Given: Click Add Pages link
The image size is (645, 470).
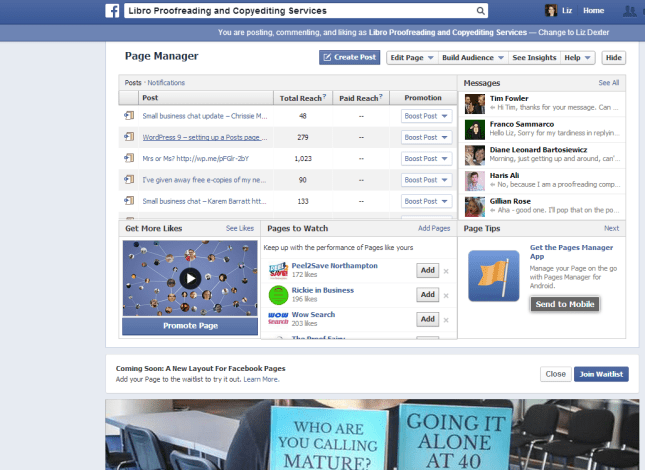Looking at the screenshot, I should (x=434, y=228).
